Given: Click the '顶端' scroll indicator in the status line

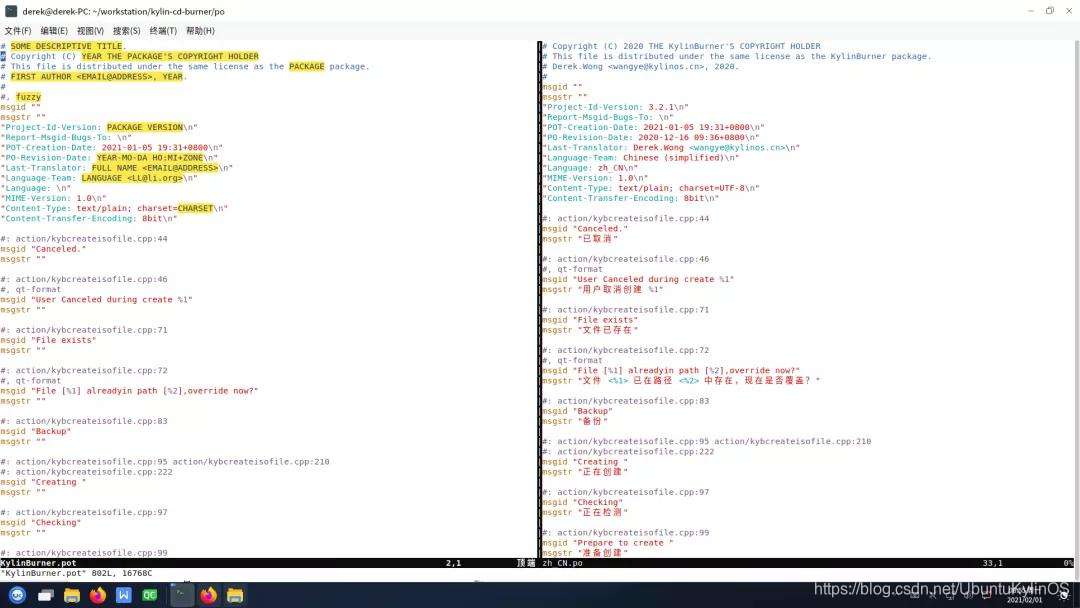Looking at the screenshot, I should (x=526, y=563).
